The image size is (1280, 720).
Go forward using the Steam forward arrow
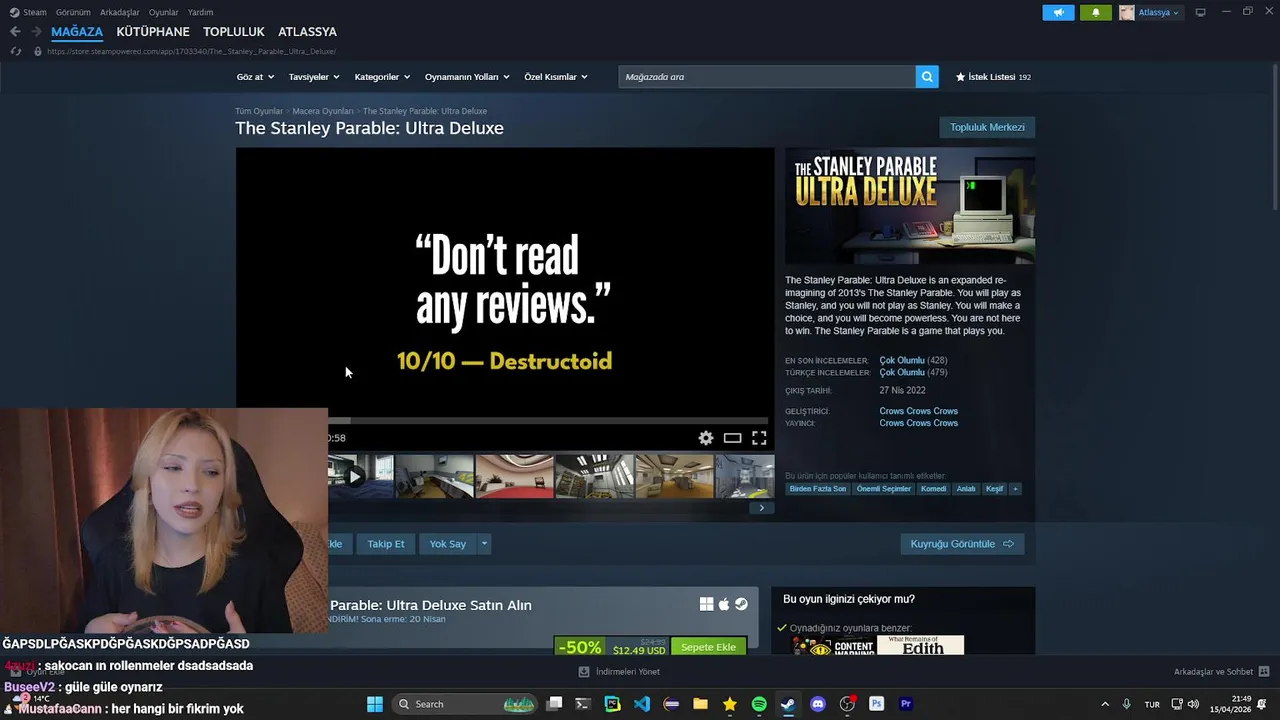coord(36,31)
